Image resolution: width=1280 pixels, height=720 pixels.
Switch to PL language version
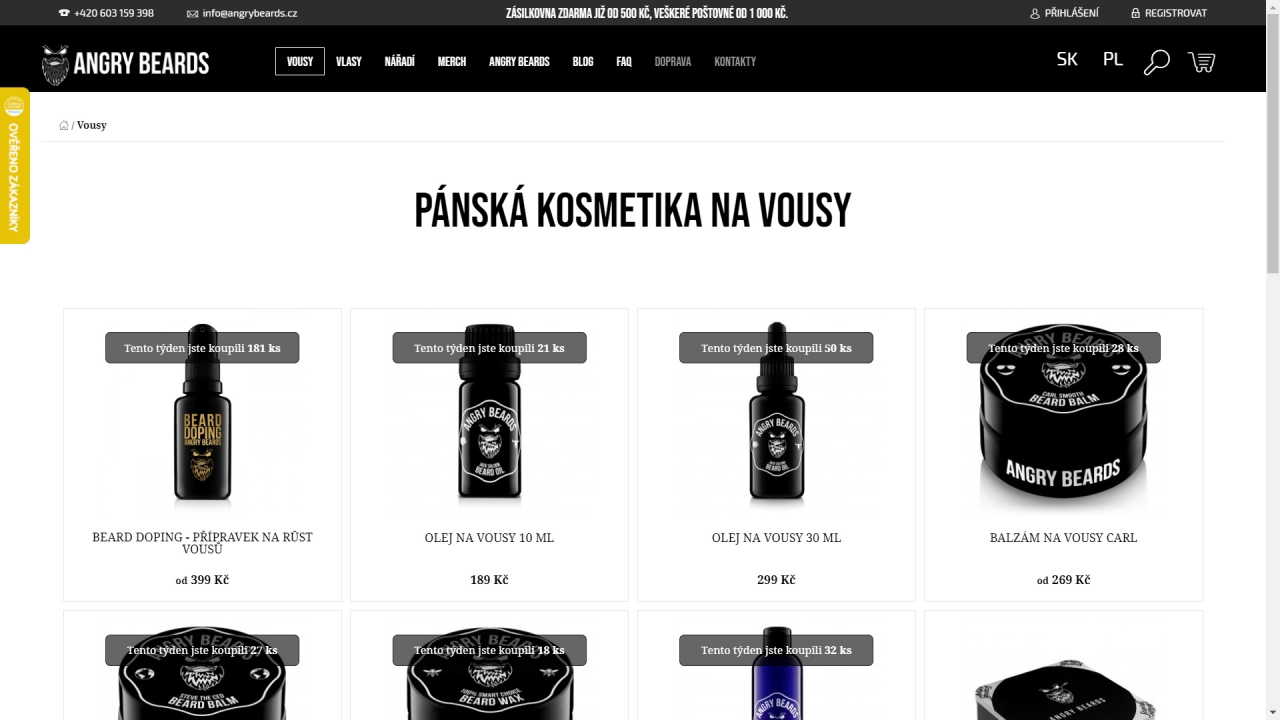[x=1113, y=59]
